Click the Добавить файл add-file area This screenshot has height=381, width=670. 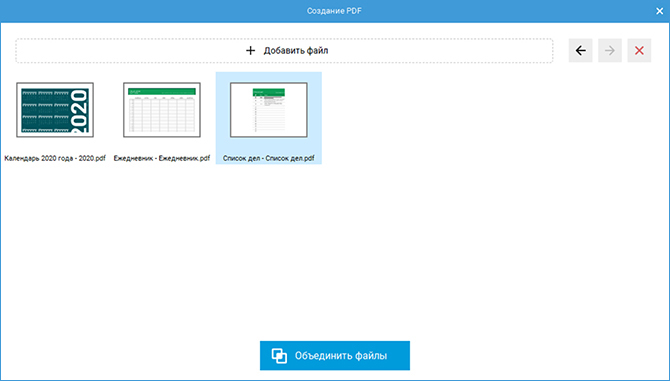click(x=285, y=51)
